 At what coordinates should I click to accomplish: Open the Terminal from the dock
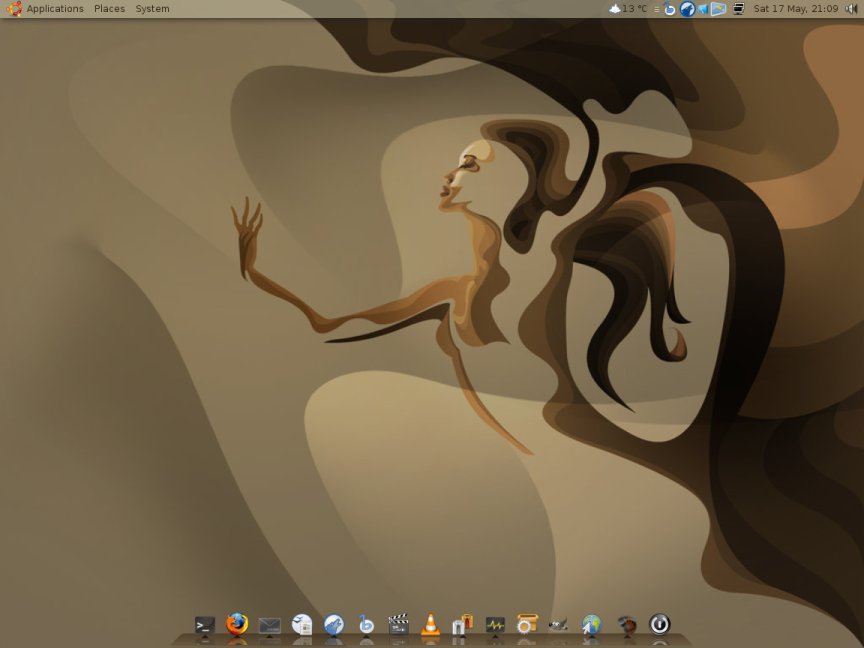click(x=205, y=625)
